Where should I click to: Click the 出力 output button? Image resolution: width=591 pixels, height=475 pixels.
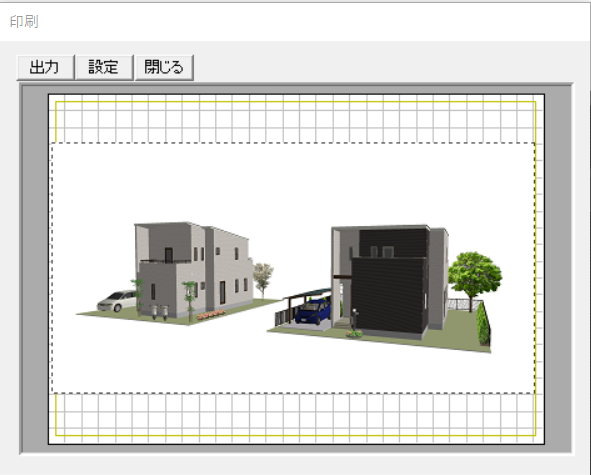tap(45, 67)
